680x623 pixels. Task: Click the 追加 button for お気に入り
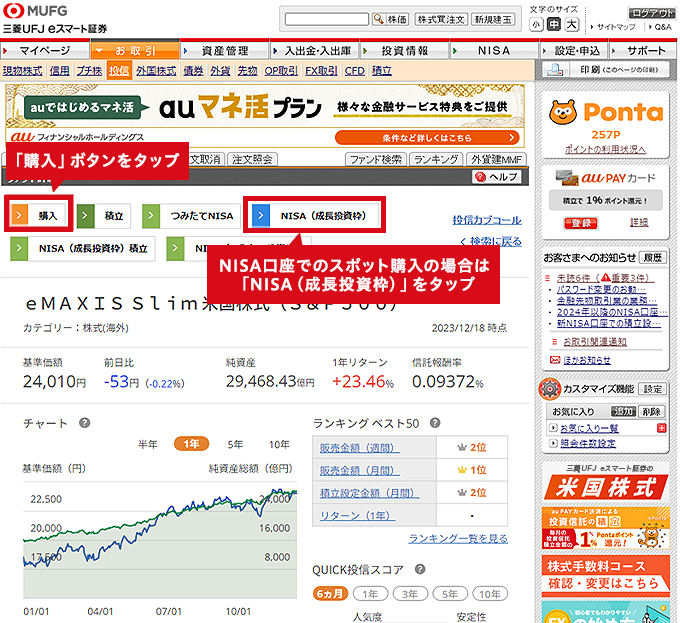(x=623, y=411)
